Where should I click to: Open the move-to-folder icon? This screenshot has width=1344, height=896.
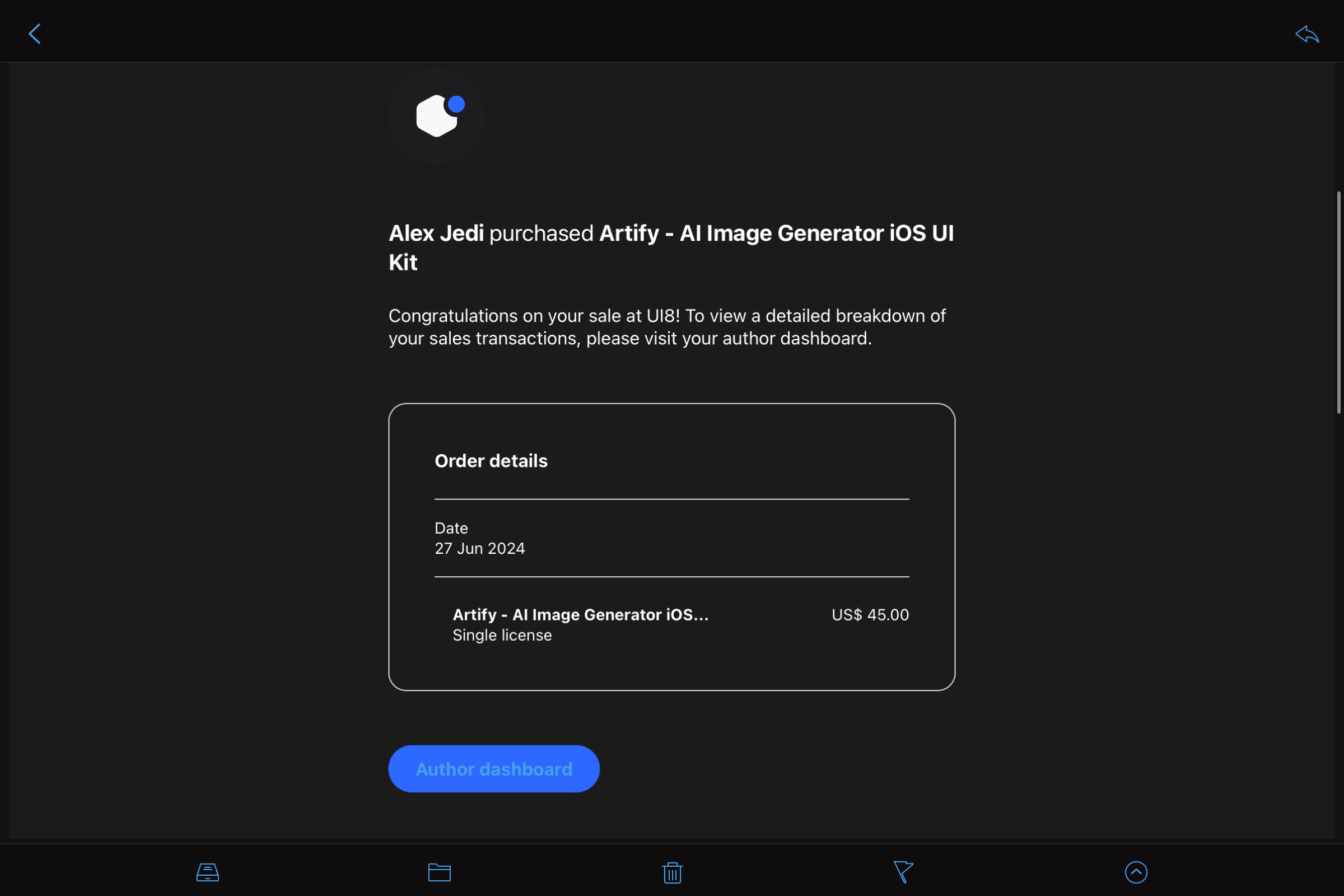click(x=440, y=872)
